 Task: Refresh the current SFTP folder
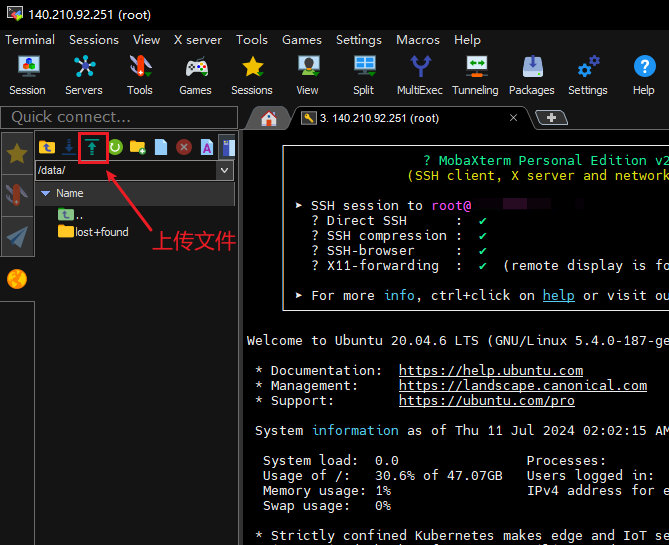[115, 147]
